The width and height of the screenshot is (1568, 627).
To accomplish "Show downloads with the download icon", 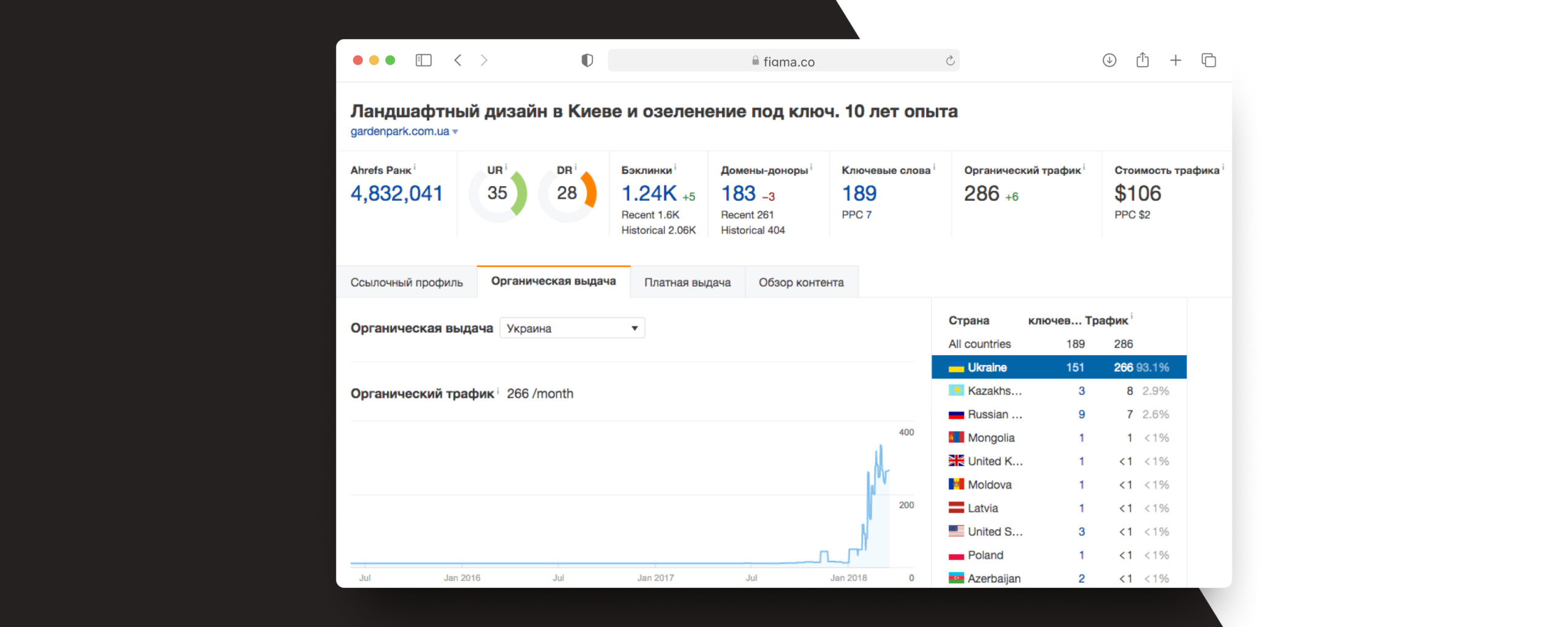I will (x=1109, y=60).
